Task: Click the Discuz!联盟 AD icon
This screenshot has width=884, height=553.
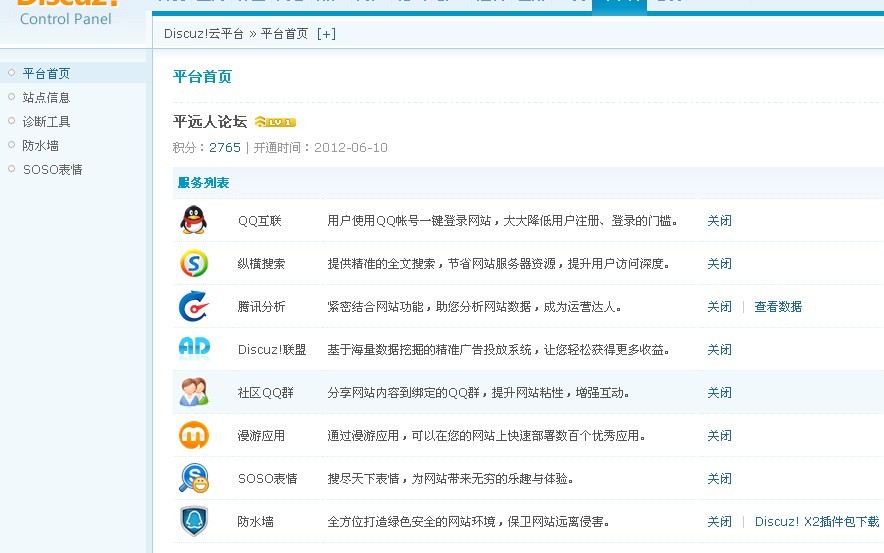Action: point(194,348)
